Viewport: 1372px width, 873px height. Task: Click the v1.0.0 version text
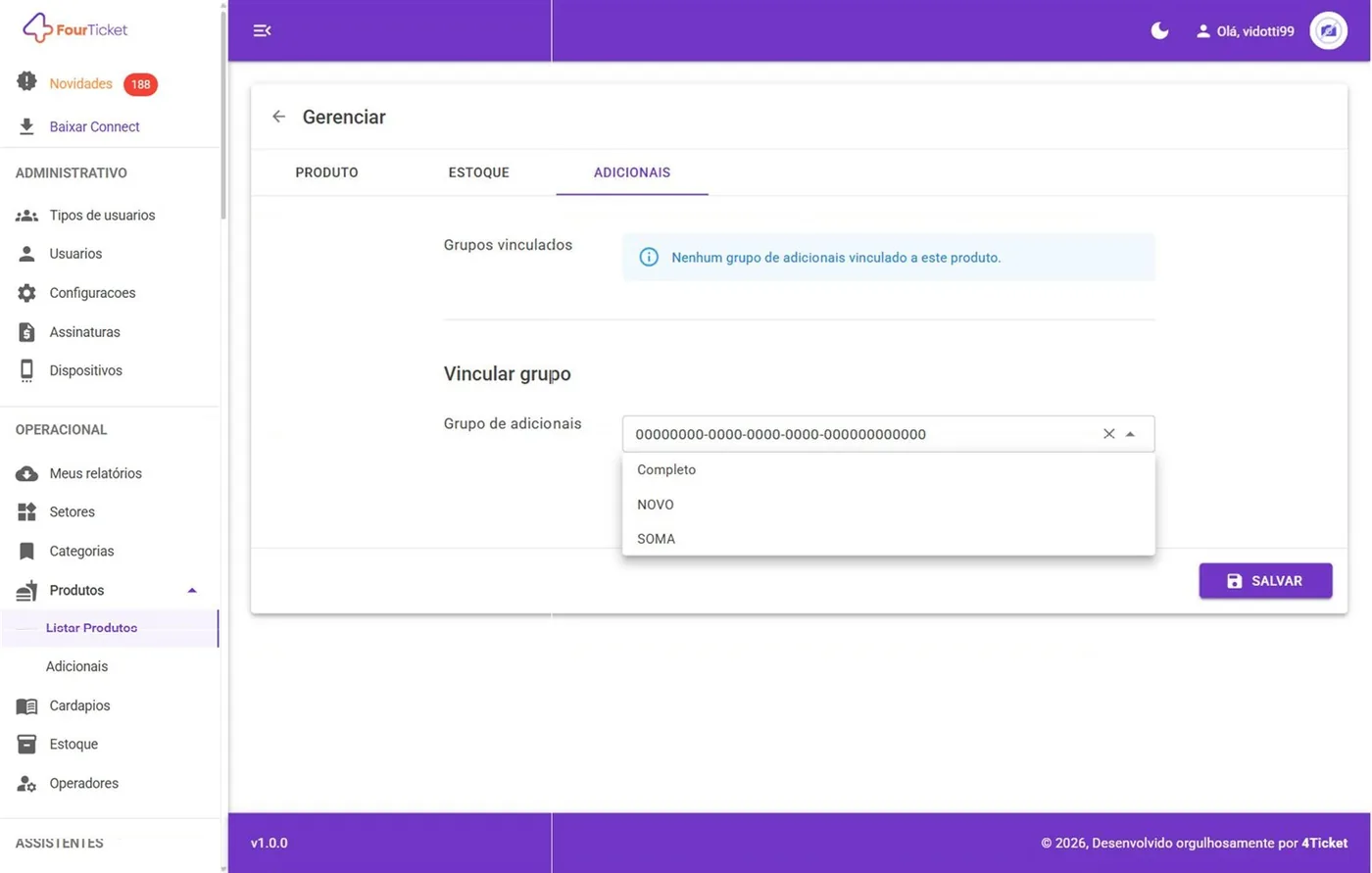point(269,843)
